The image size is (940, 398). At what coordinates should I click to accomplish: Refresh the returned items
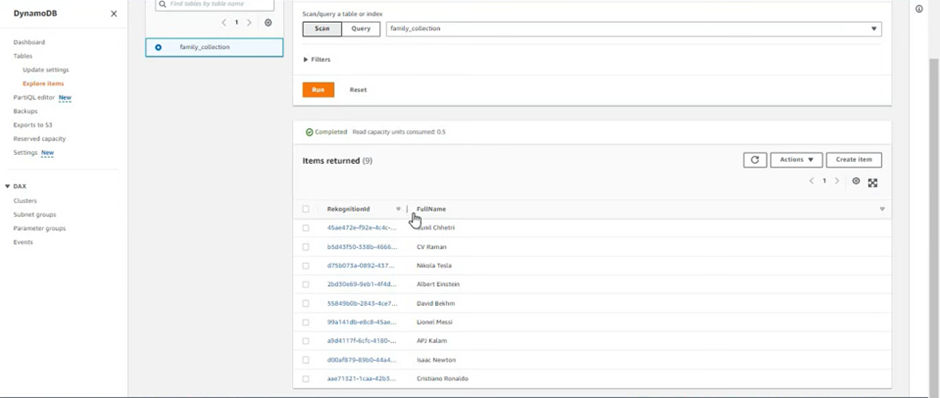tap(755, 160)
